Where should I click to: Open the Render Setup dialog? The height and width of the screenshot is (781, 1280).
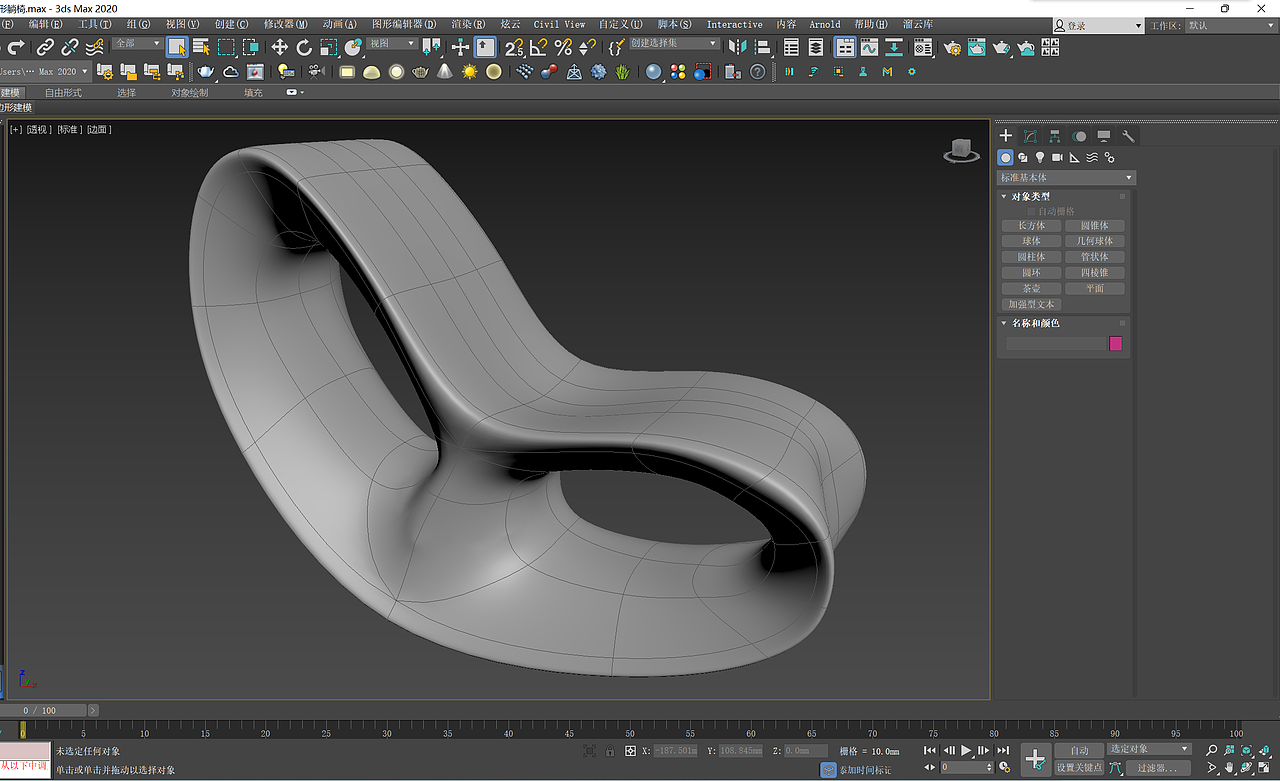point(951,47)
